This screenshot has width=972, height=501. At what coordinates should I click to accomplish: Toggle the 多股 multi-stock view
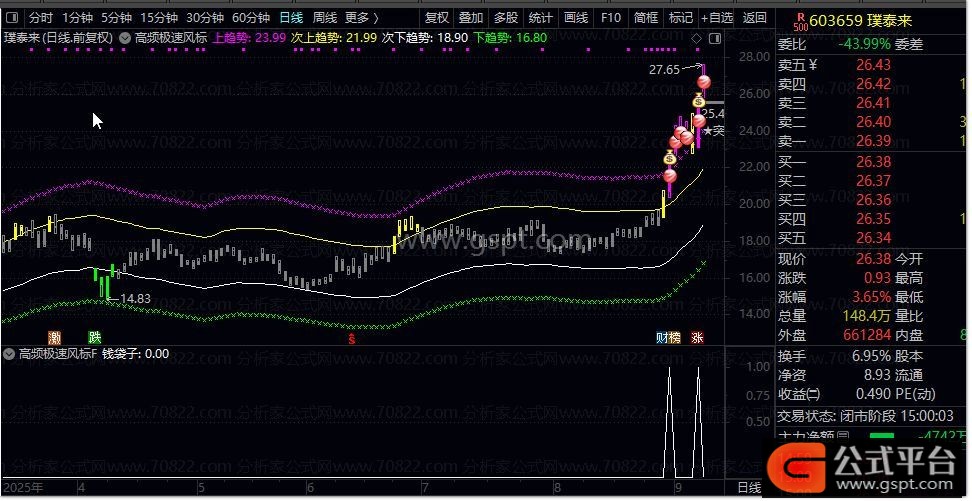point(505,18)
